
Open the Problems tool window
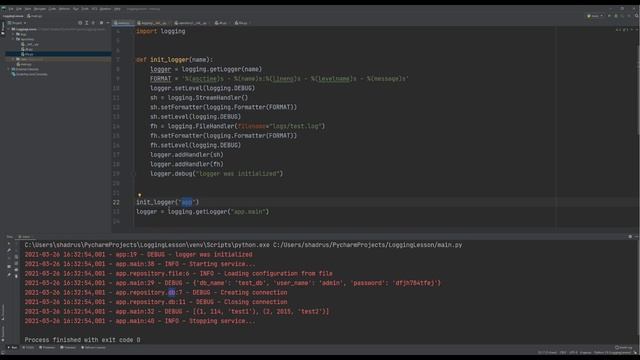point(47,348)
